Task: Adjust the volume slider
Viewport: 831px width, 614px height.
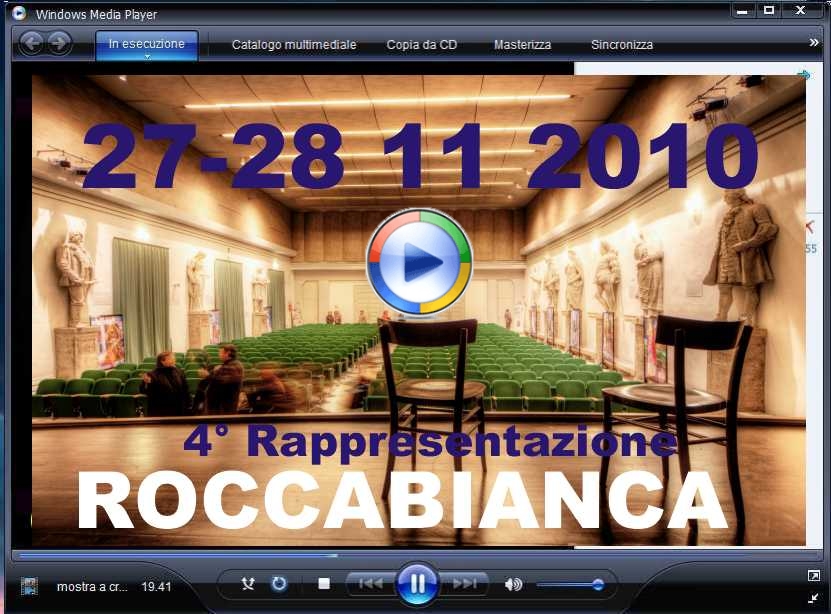Action: (597, 584)
